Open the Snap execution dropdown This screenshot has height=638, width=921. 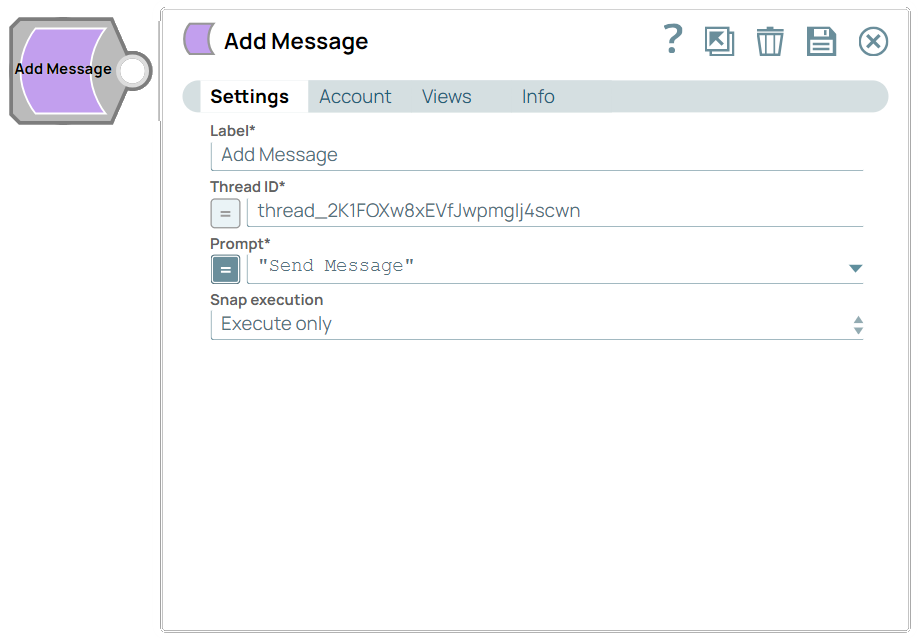pos(537,323)
